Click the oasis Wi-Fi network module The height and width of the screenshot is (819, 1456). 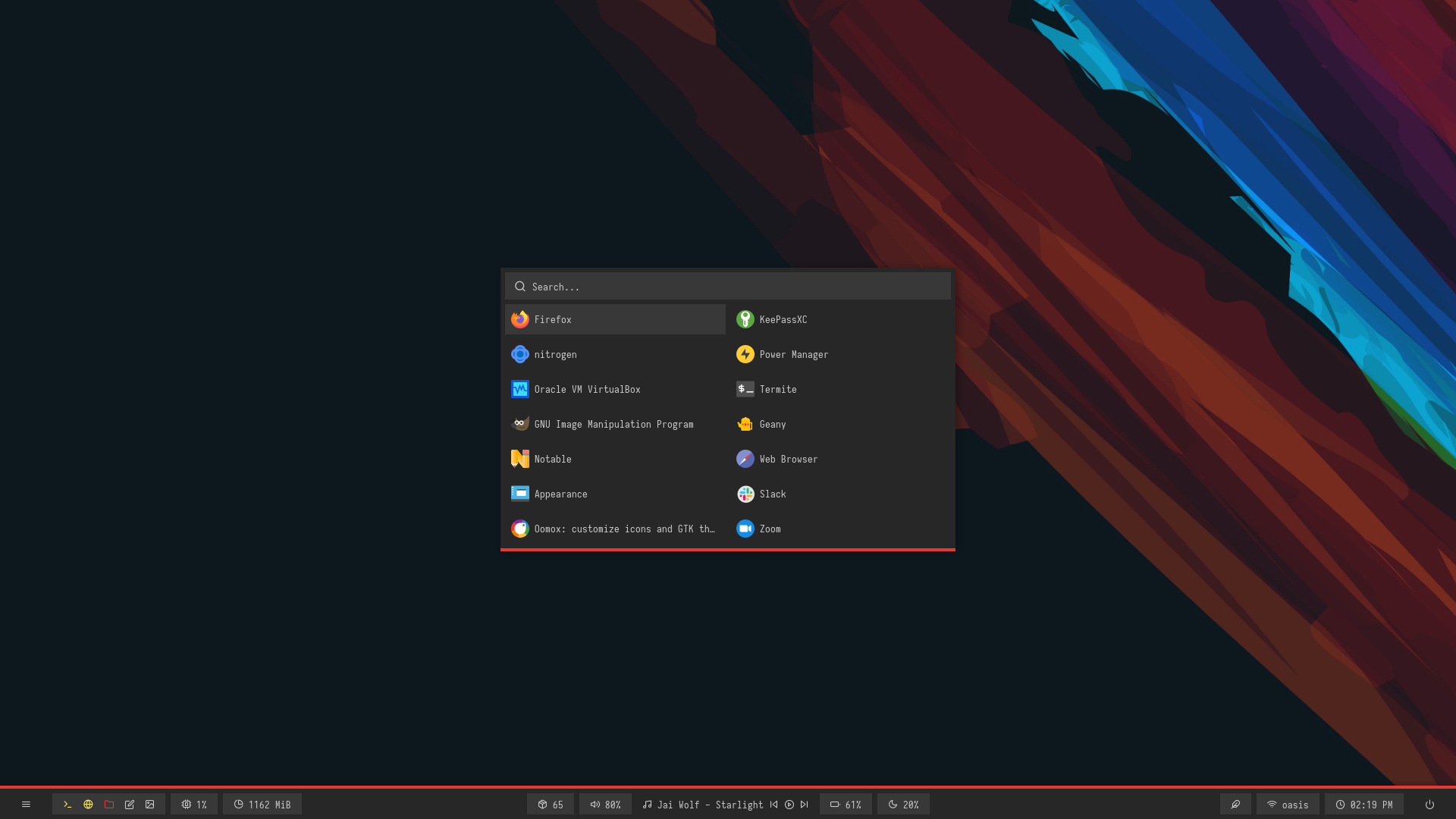pos(1288,805)
